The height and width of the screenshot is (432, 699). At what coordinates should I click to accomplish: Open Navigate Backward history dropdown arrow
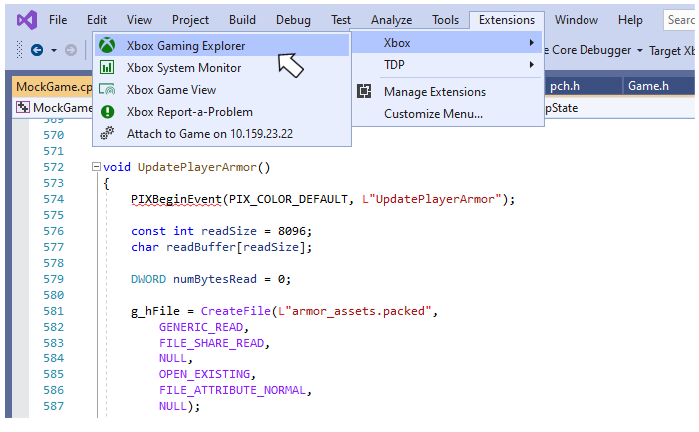click(53, 50)
